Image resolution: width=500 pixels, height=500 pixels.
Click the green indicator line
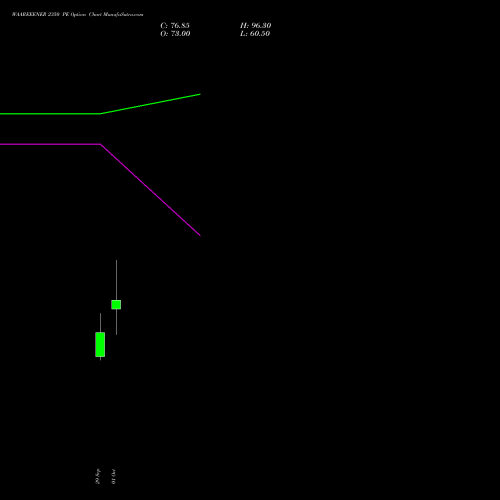100,113
